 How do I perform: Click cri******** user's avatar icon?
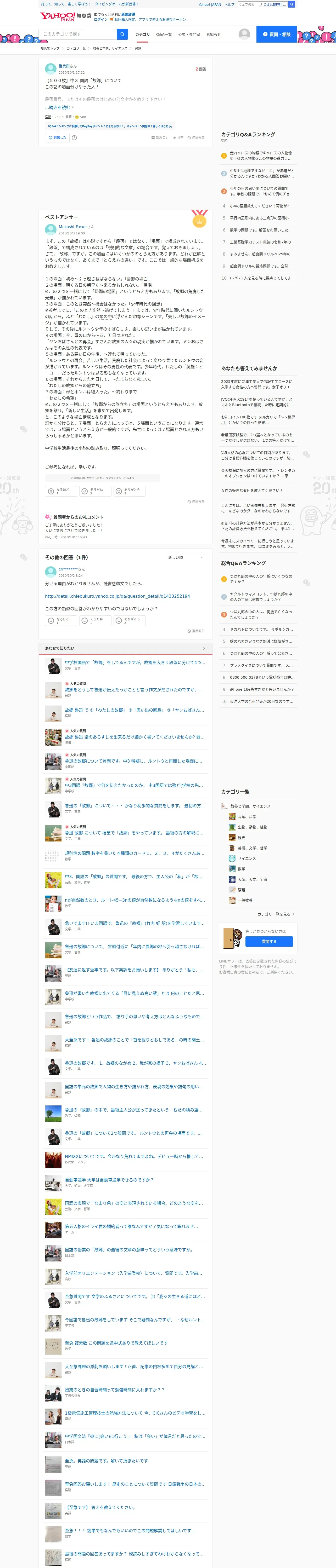tap(51, 572)
